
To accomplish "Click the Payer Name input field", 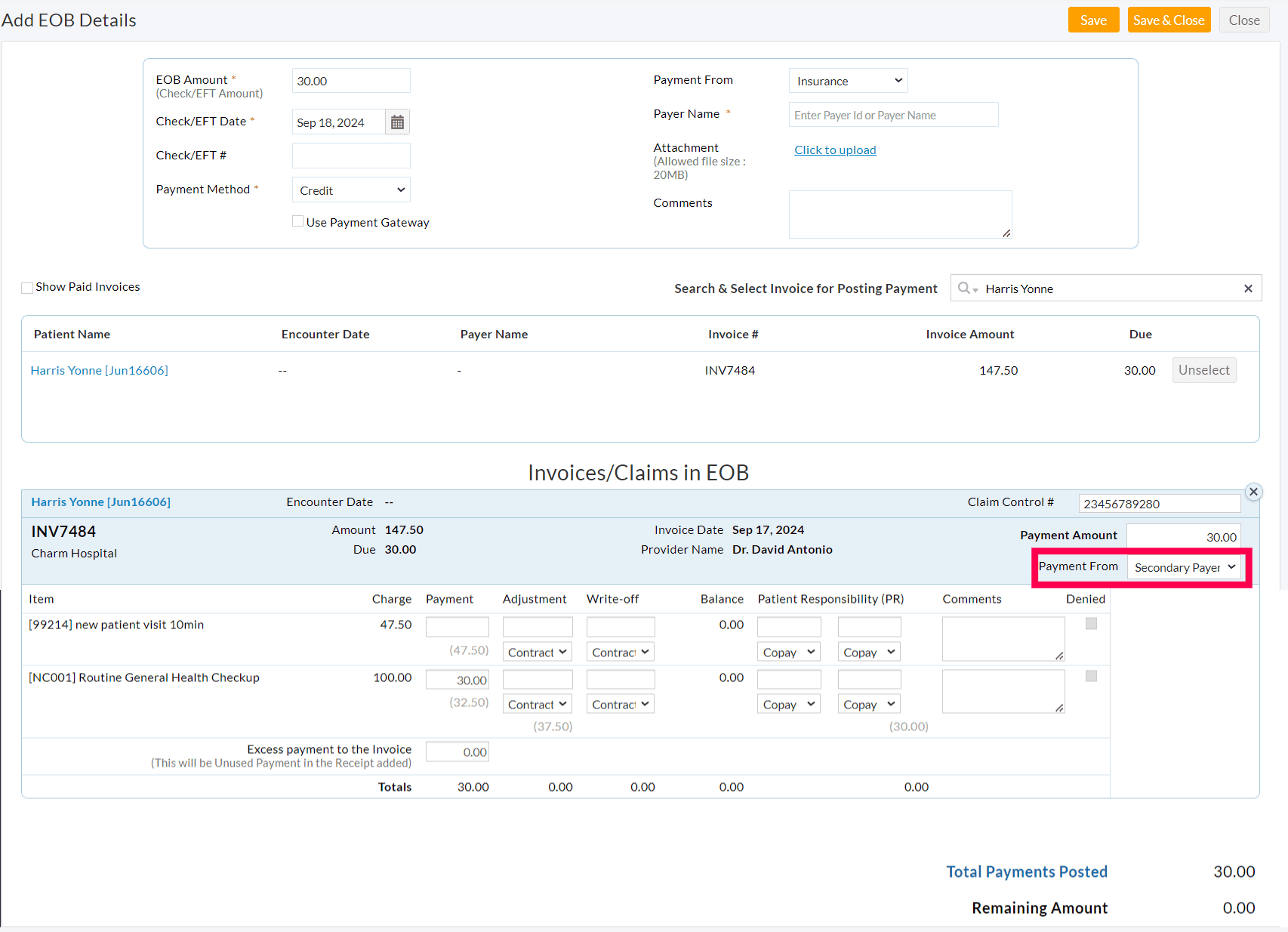I will click(893, 114).
